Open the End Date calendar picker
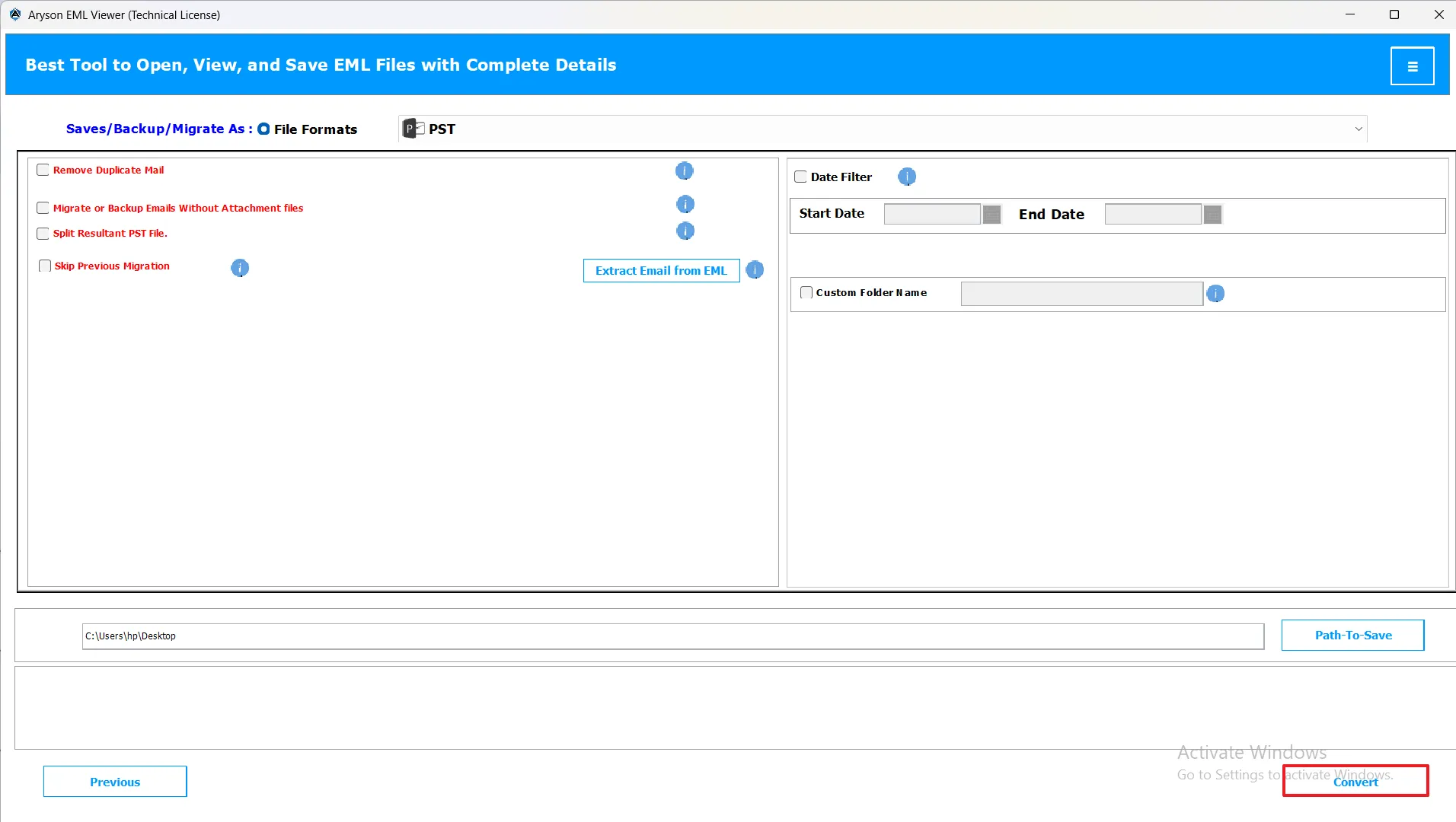The width and height of the screenshot is (1456, 822). [1212, 215]
